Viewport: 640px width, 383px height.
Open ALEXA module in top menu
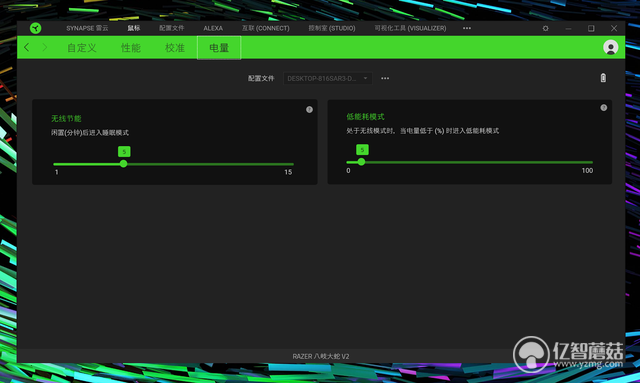(x=213, y=28)
